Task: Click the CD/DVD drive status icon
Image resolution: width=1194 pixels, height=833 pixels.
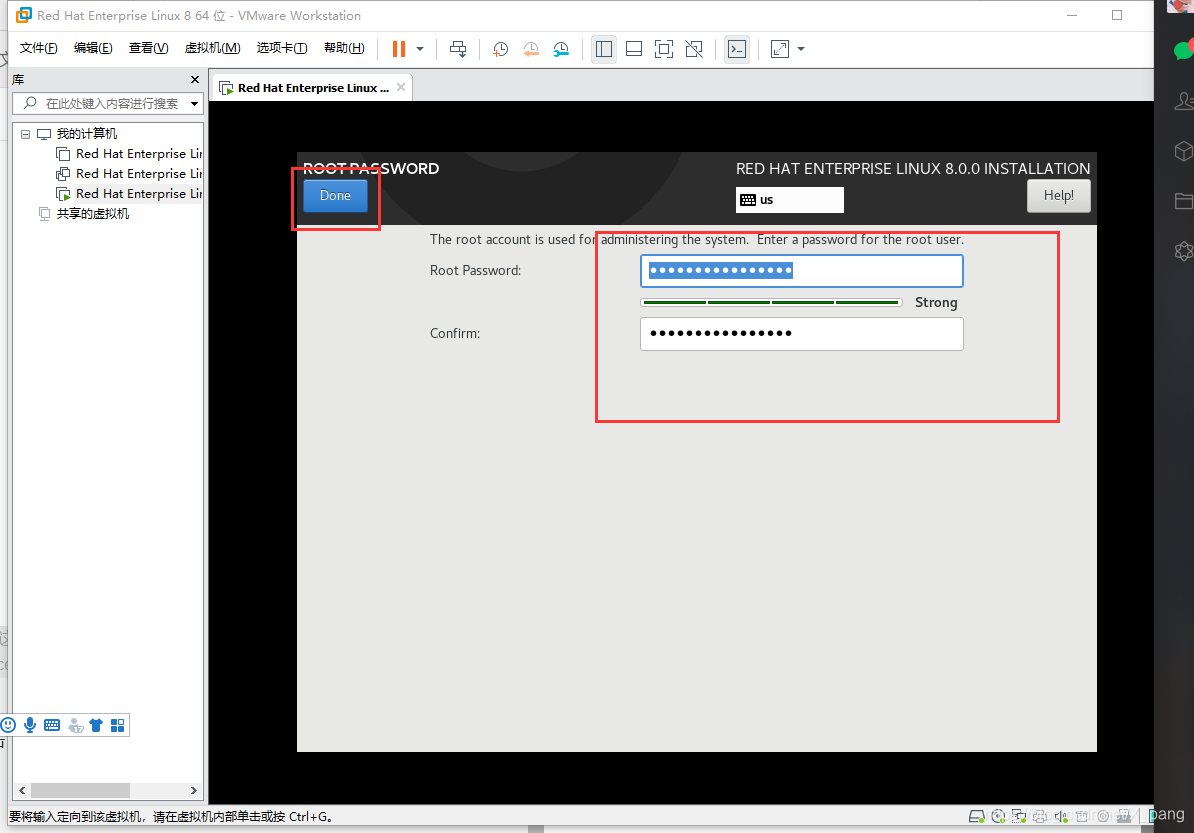Action: pos(998,816)
